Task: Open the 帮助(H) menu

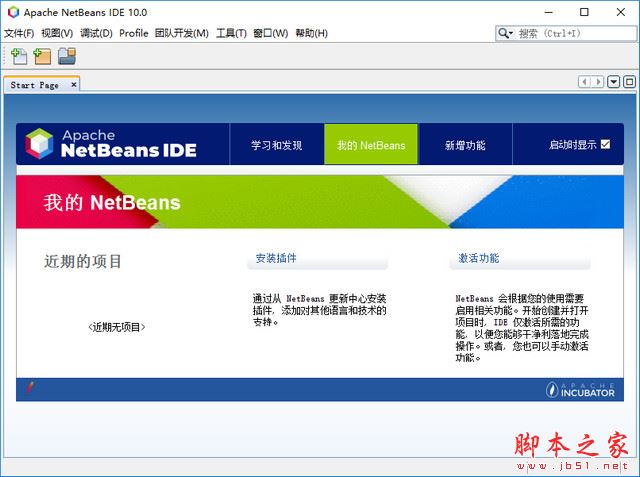Action: tap(311, 33)
